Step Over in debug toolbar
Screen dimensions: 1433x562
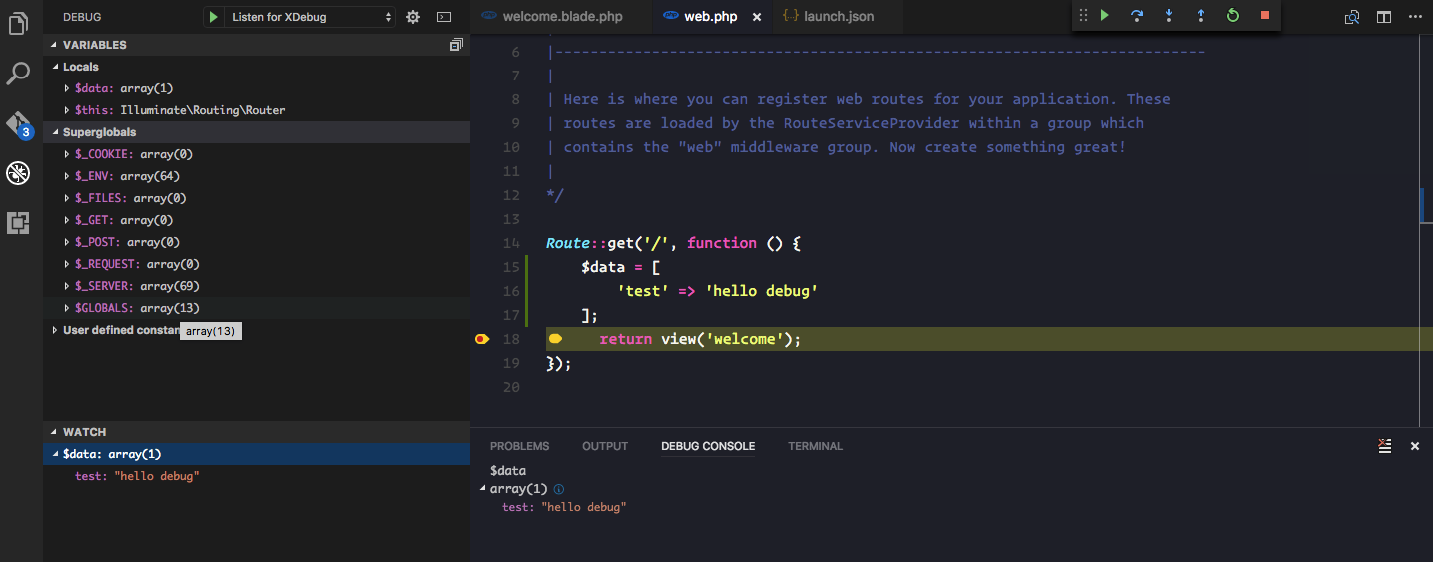(x=1137, y=16)
